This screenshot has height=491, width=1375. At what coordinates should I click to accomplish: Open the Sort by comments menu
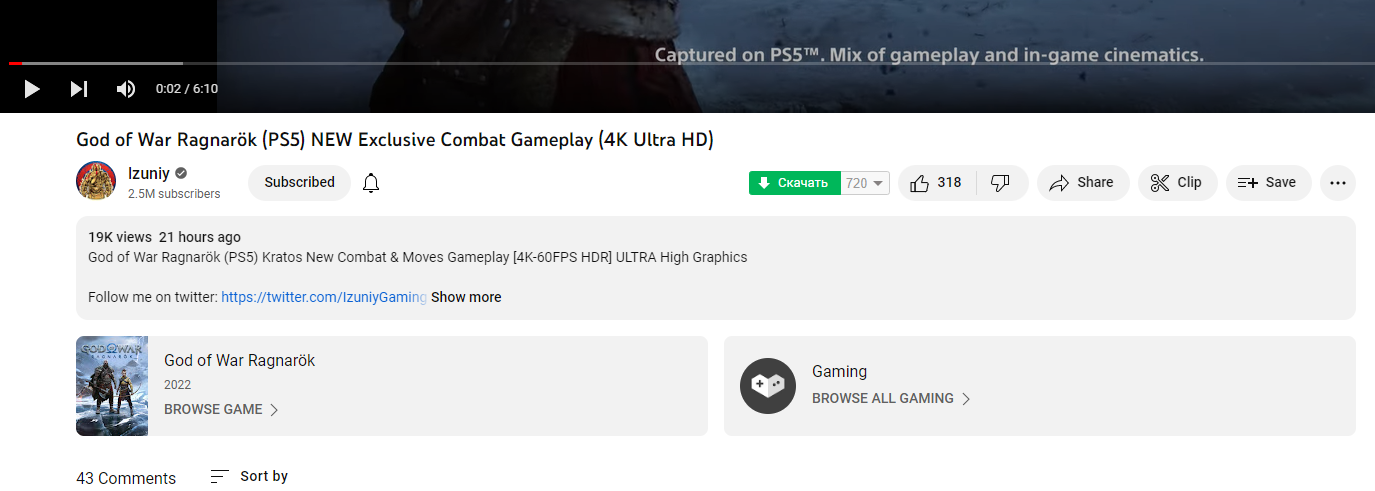pos(249,477)
